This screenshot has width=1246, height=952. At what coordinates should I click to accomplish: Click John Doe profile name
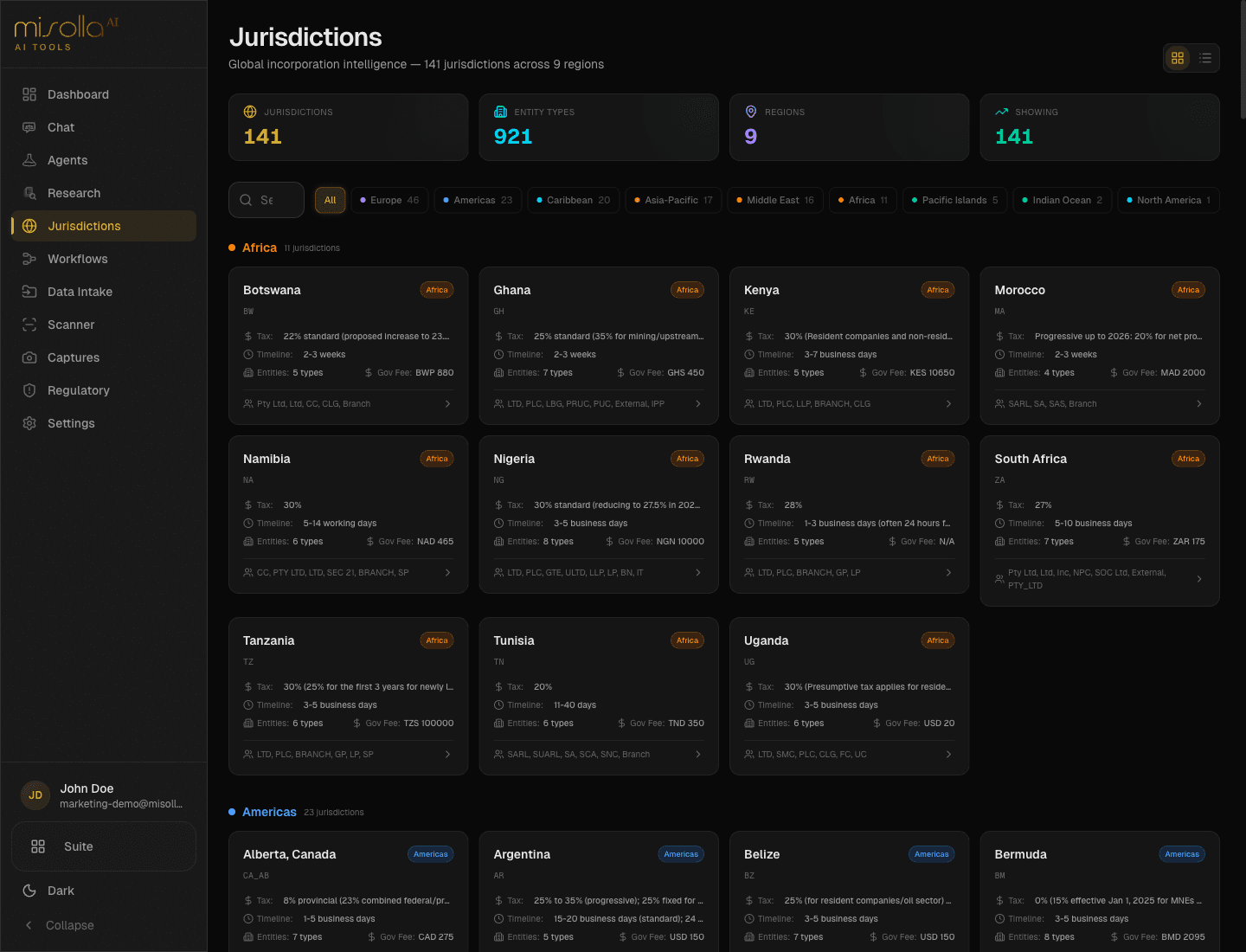pos(87,788)
